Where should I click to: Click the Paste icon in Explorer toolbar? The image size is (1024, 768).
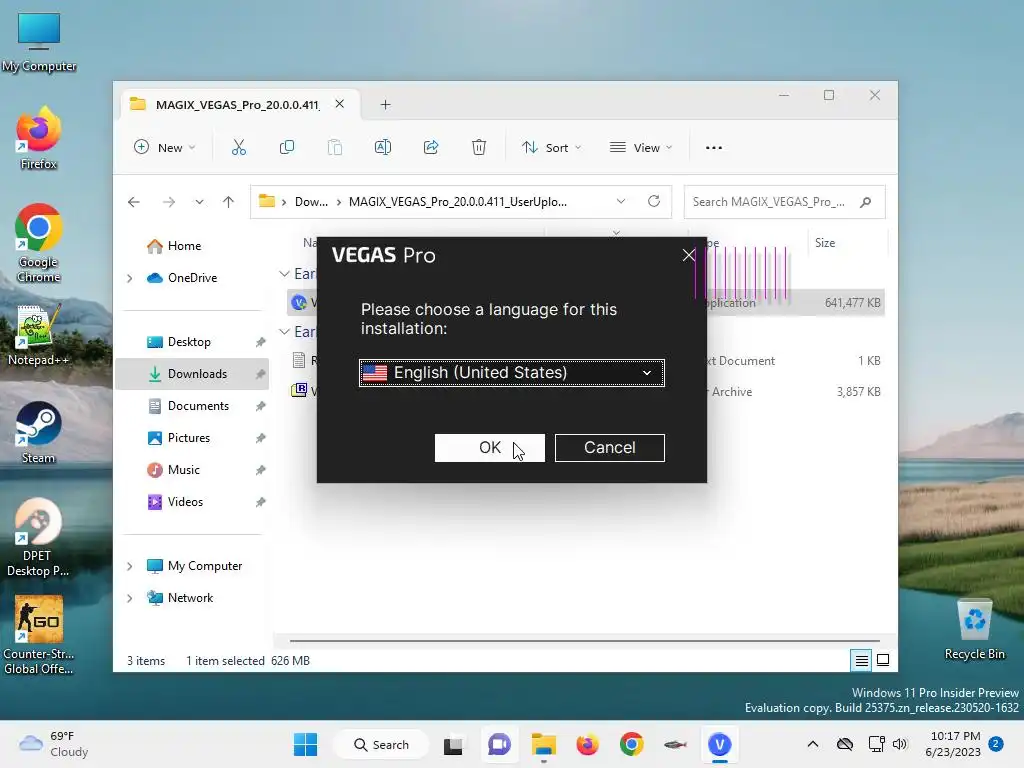334,148
